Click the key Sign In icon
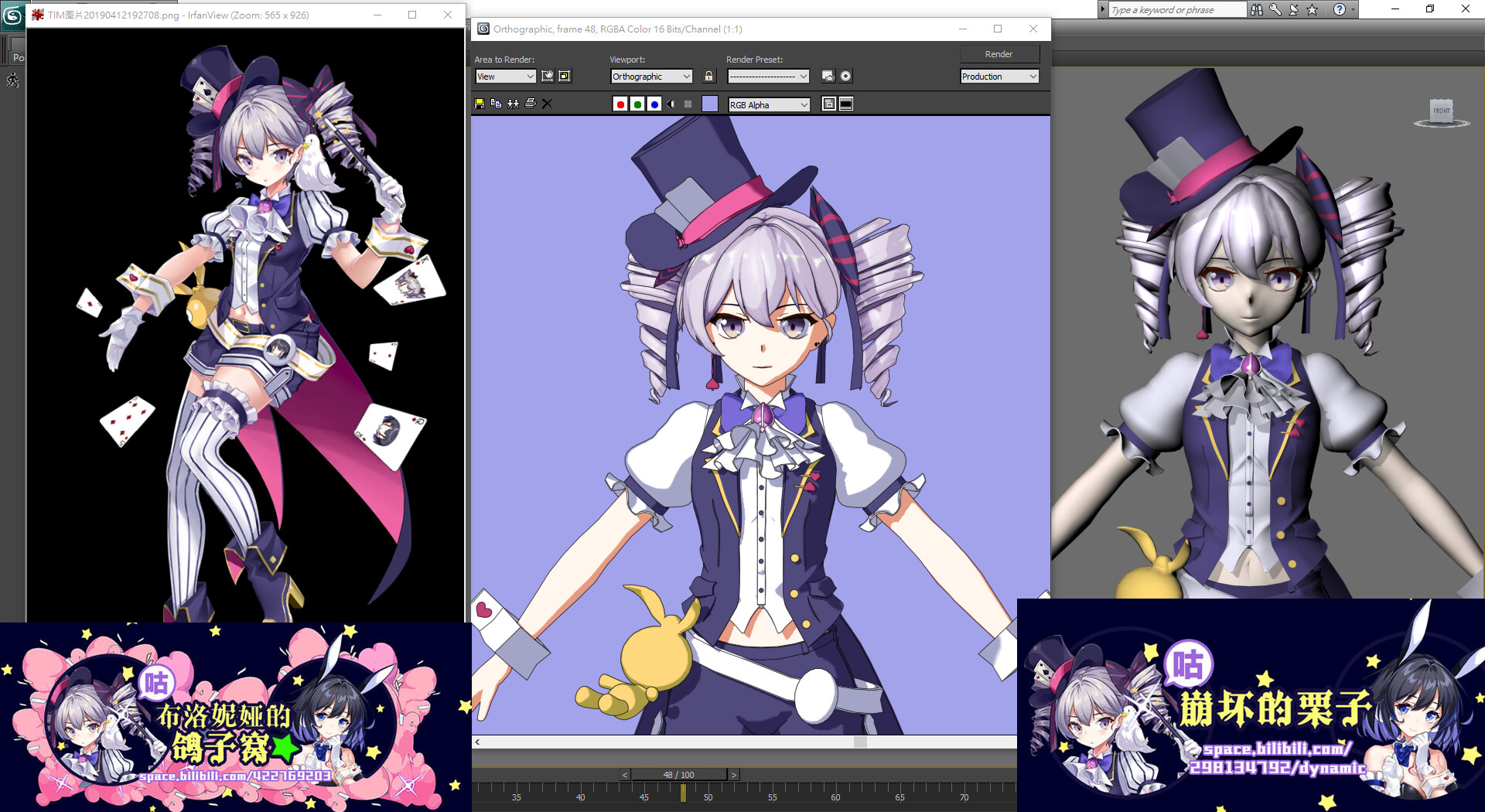This screenshot has width=1485, height=812. [x=1275, y=9]
